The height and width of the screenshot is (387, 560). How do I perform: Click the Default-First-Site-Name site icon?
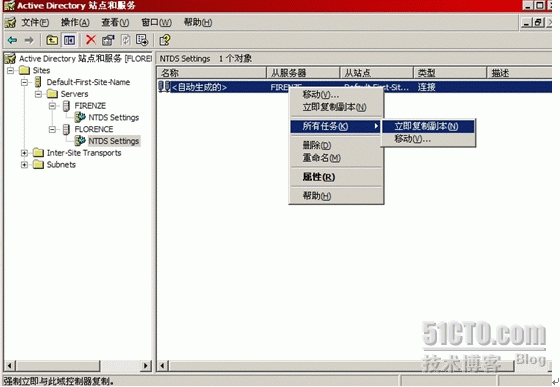click(x=38, y=82)
